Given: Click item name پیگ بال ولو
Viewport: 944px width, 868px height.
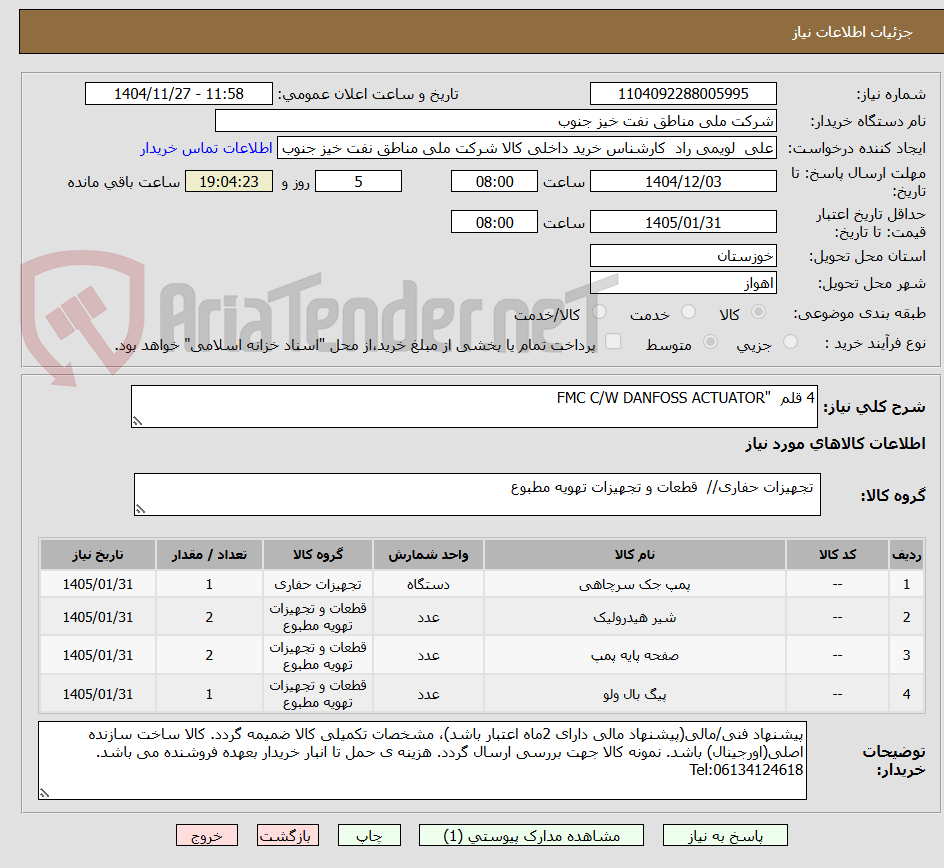Looking at the screenshot, I should click(x=635, y=694).
